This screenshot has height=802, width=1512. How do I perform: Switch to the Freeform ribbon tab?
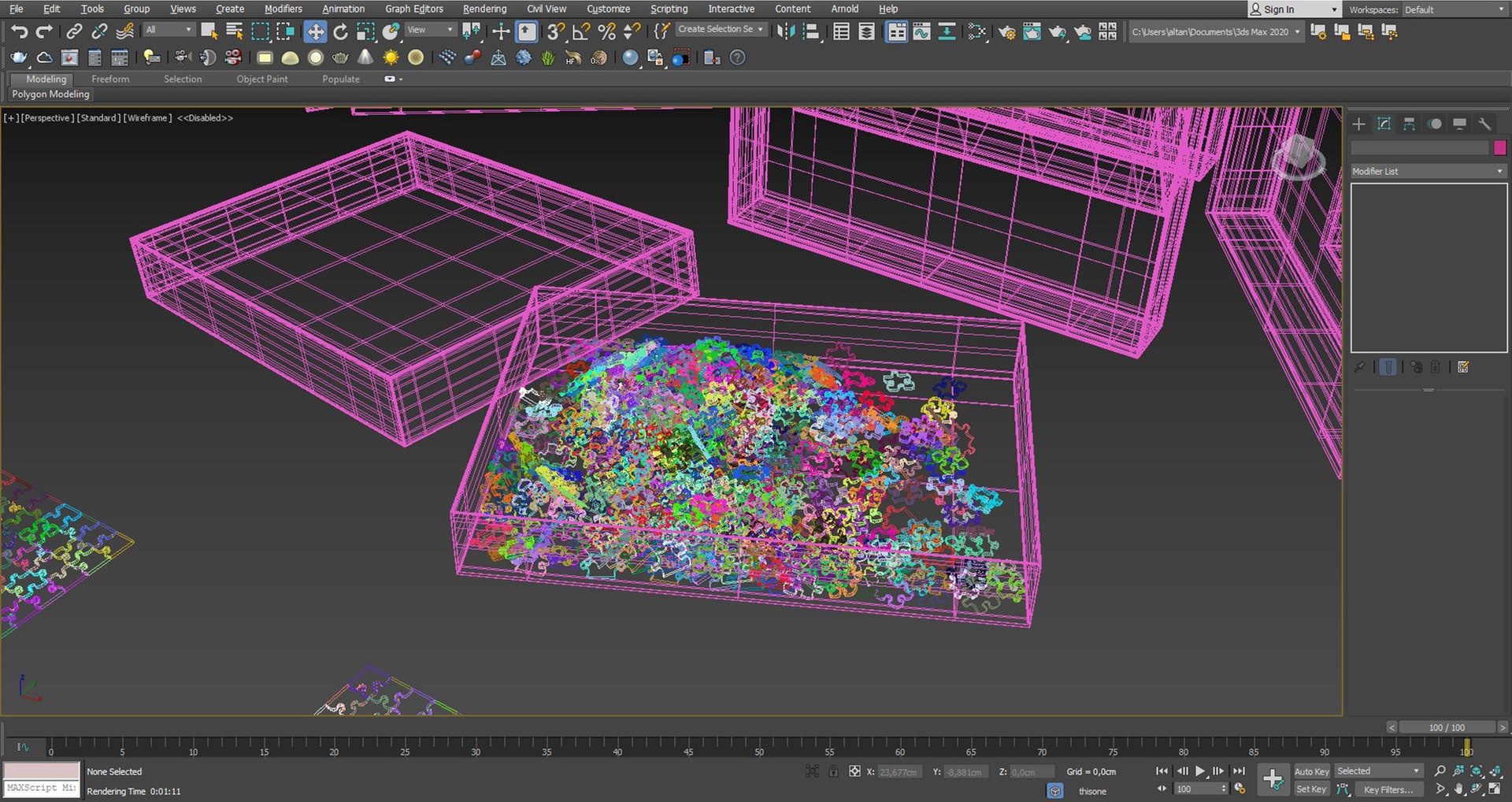[110, 79]
